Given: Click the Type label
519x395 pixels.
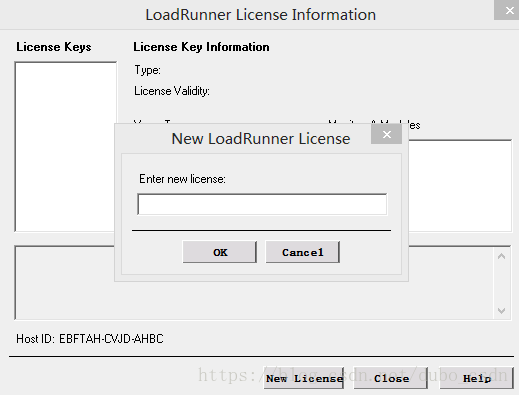Looking at the screenshot, I should tap(147, 70).
